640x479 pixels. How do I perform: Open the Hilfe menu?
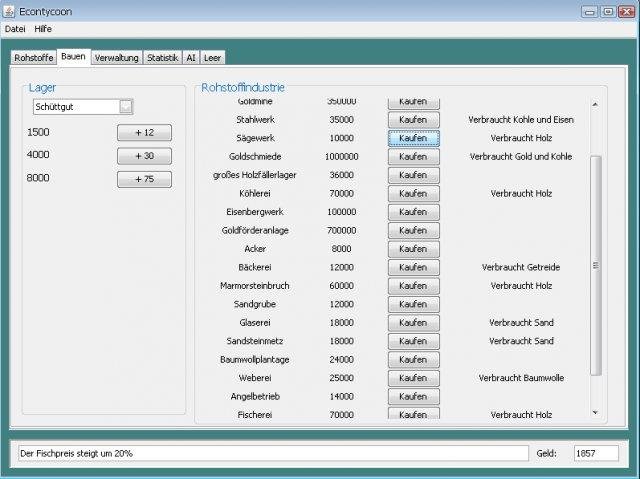point(43,29)
